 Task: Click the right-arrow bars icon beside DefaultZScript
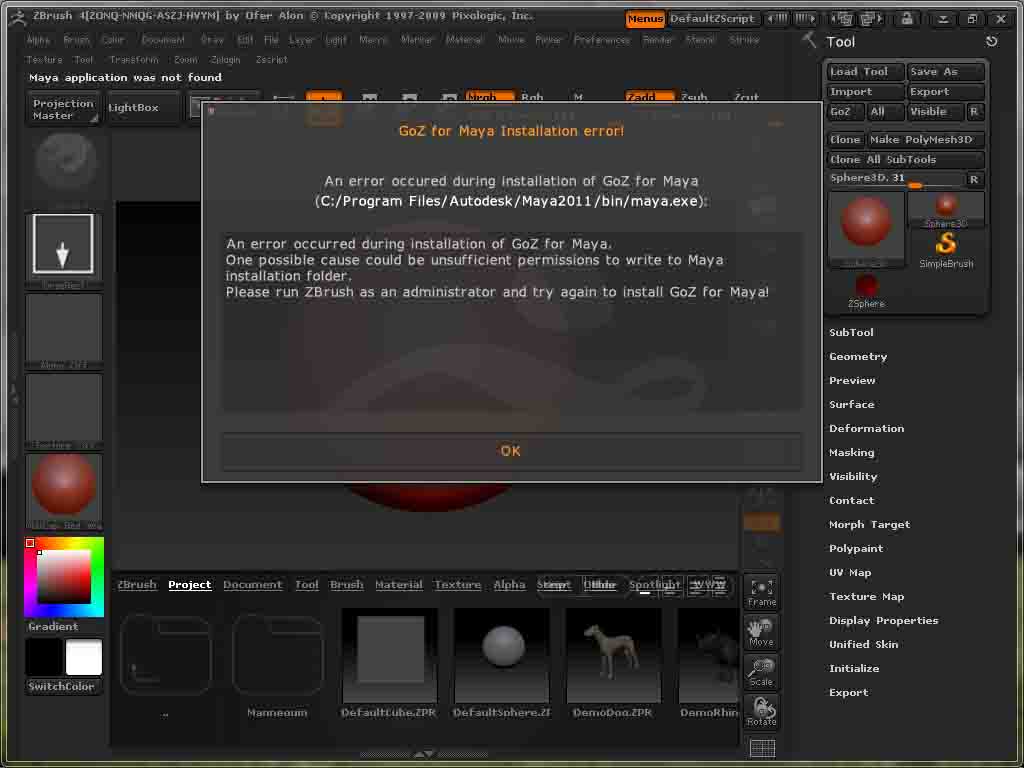[806, 19]
